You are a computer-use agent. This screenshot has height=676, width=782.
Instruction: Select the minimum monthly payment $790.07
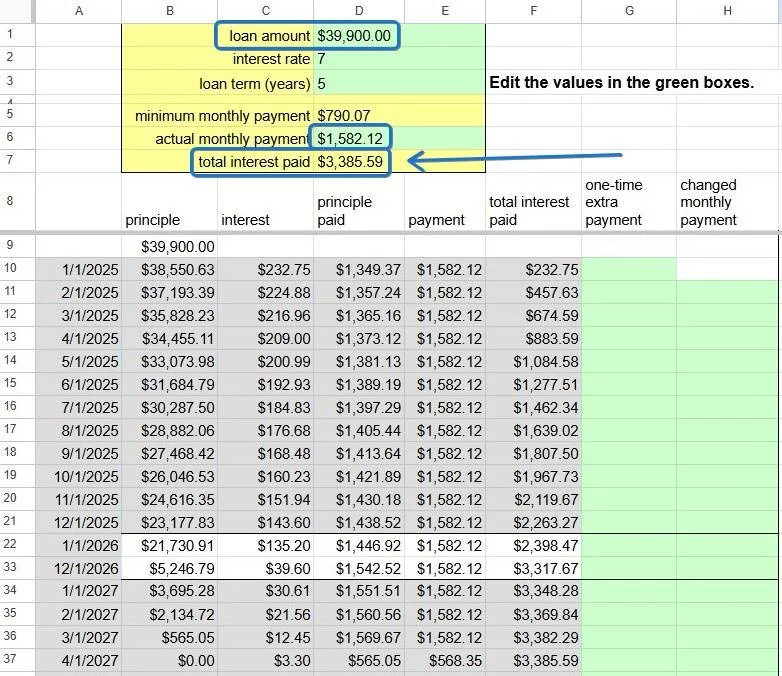click(x=359, y=116)
